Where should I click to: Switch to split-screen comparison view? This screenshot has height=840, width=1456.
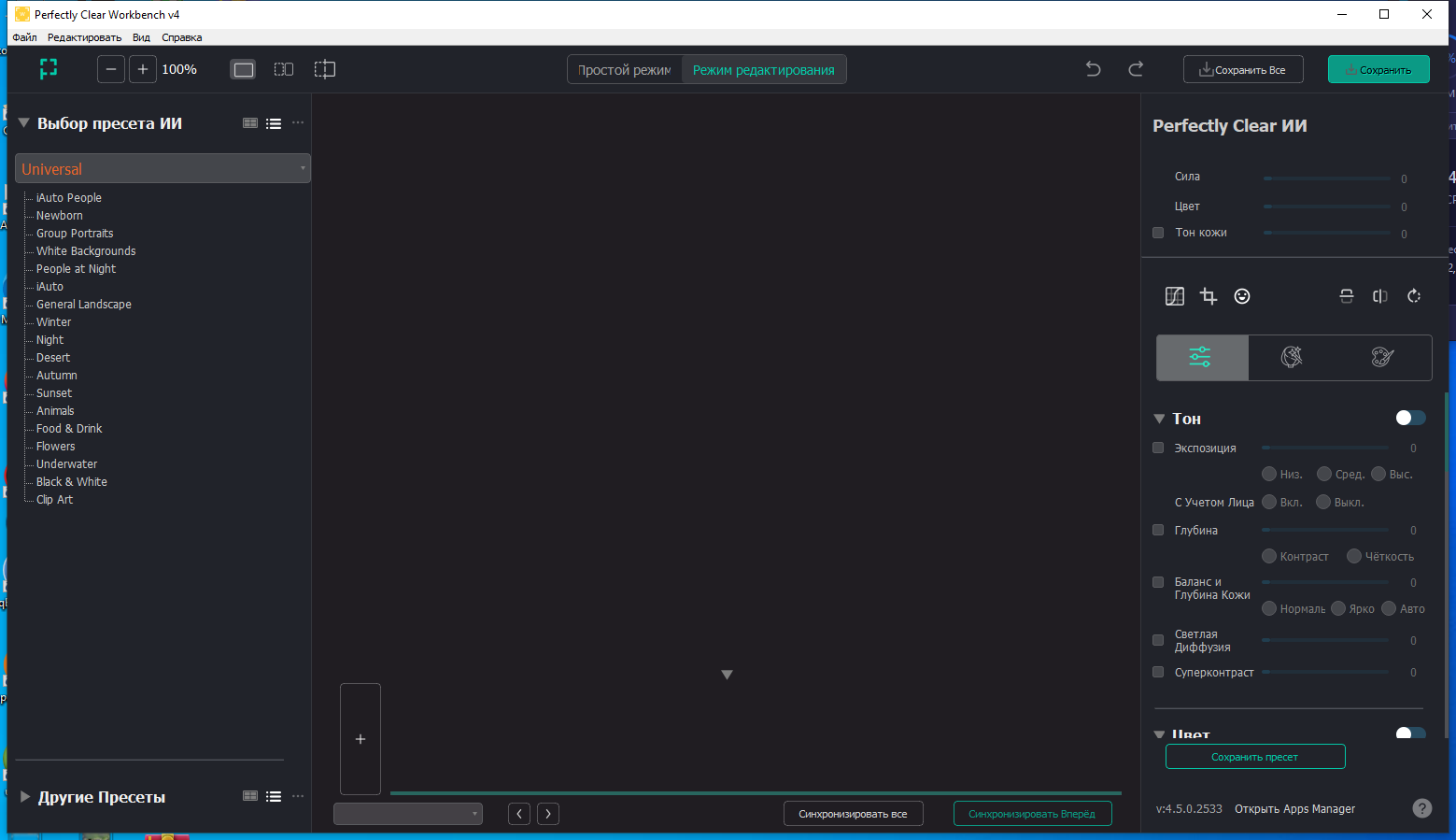pyautogui.click(x=283, y=68)
